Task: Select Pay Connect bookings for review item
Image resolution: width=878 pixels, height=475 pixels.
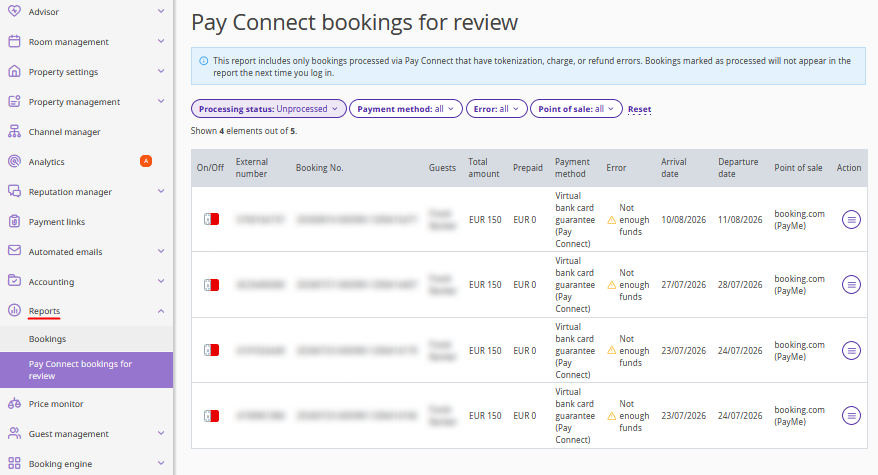Action: click(86, 370)
